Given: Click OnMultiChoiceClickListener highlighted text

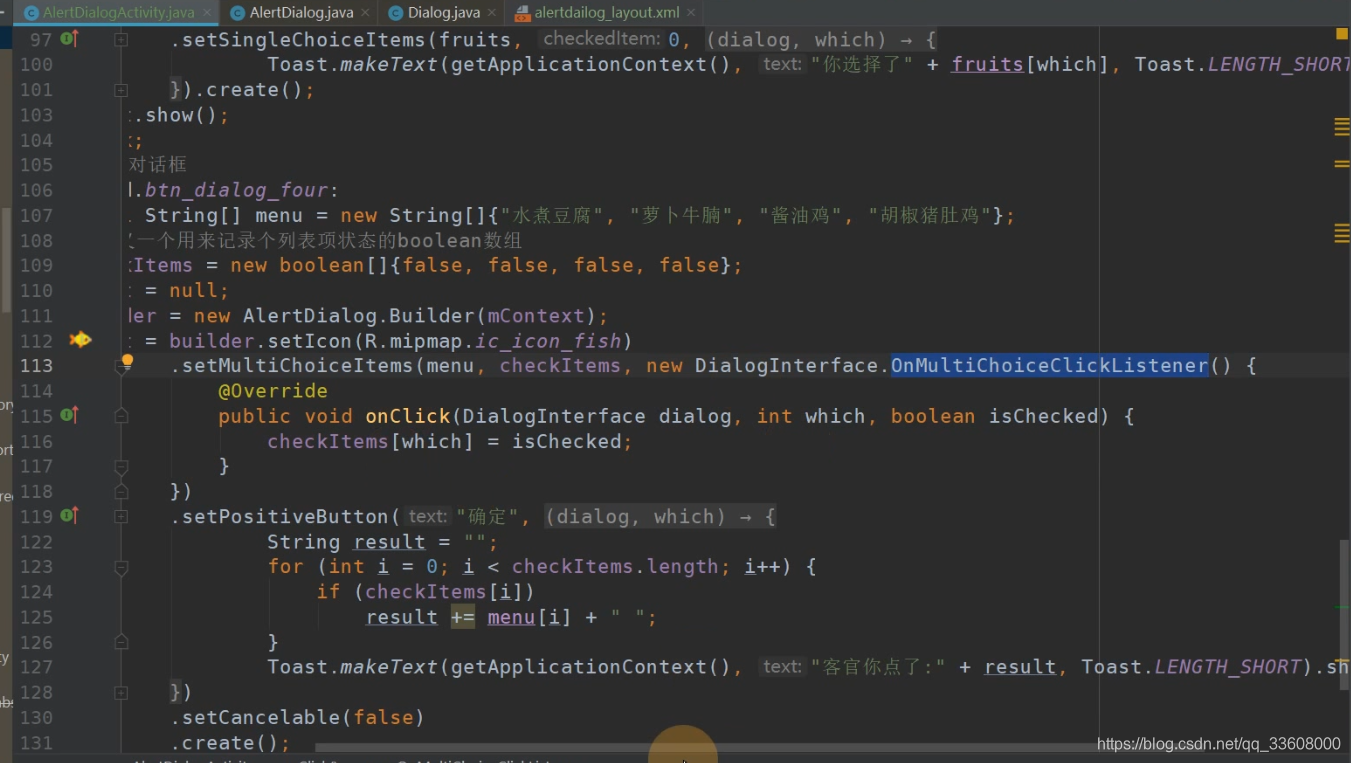Looking at the screenshot, I should 1050,366.
